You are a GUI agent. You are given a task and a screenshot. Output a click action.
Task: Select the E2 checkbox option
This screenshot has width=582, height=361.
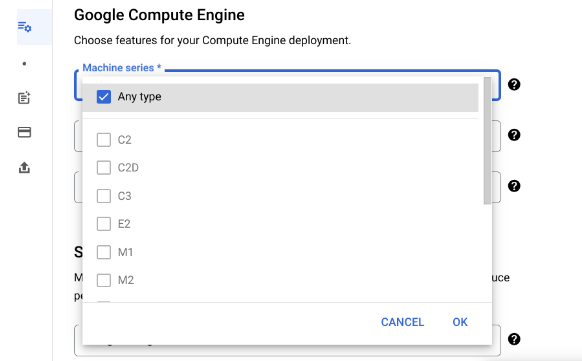click(x=104, y=224)
